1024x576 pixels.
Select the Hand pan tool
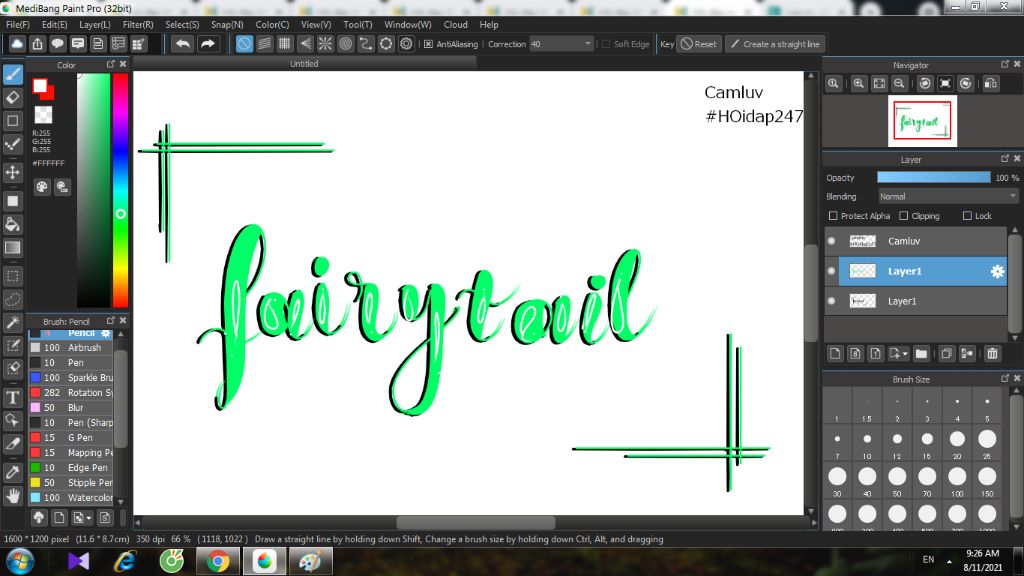pyautogui.click(x=12, y=496)
